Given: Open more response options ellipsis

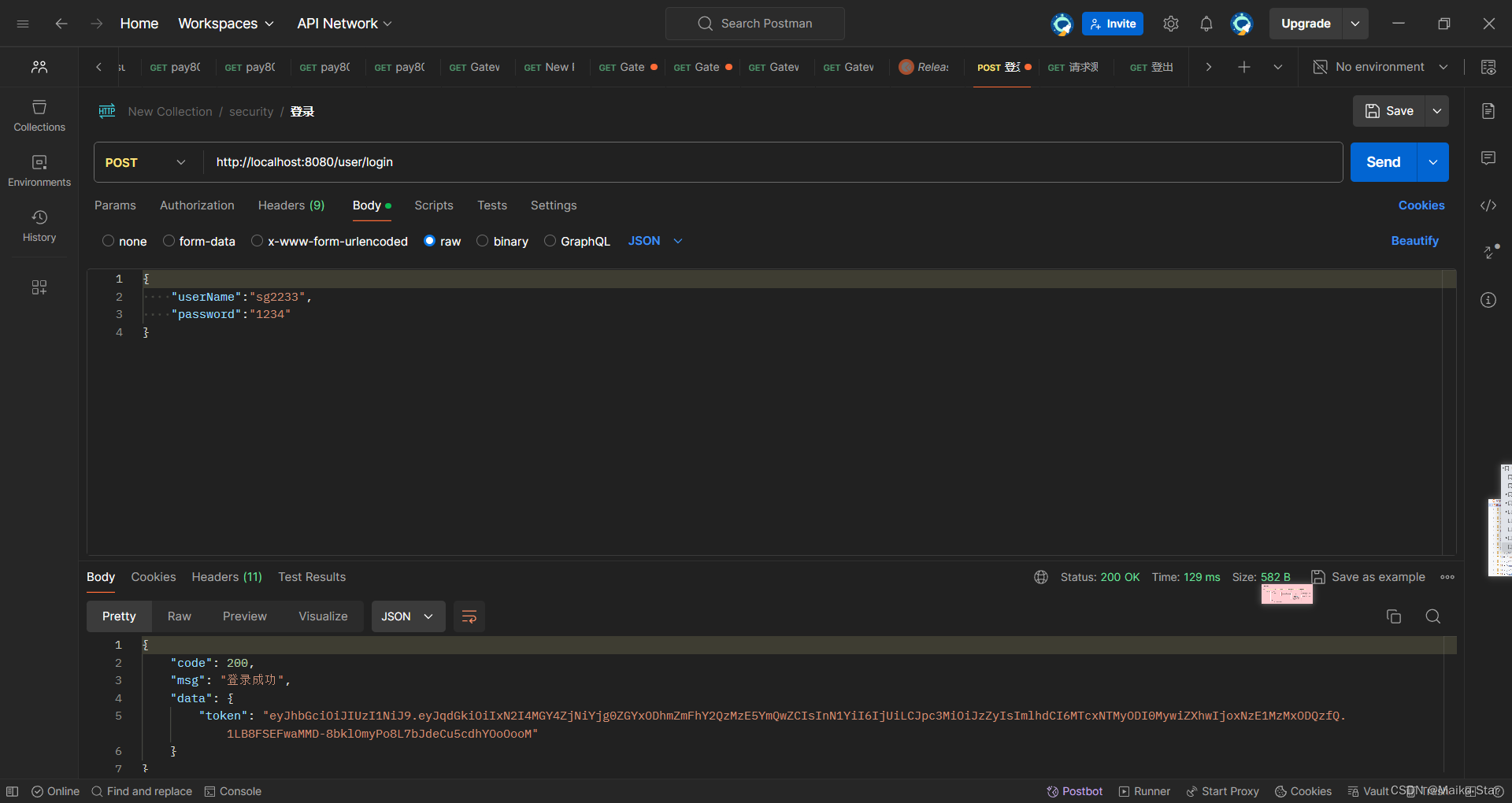Looking at the screenshot, I should 1447,577.
